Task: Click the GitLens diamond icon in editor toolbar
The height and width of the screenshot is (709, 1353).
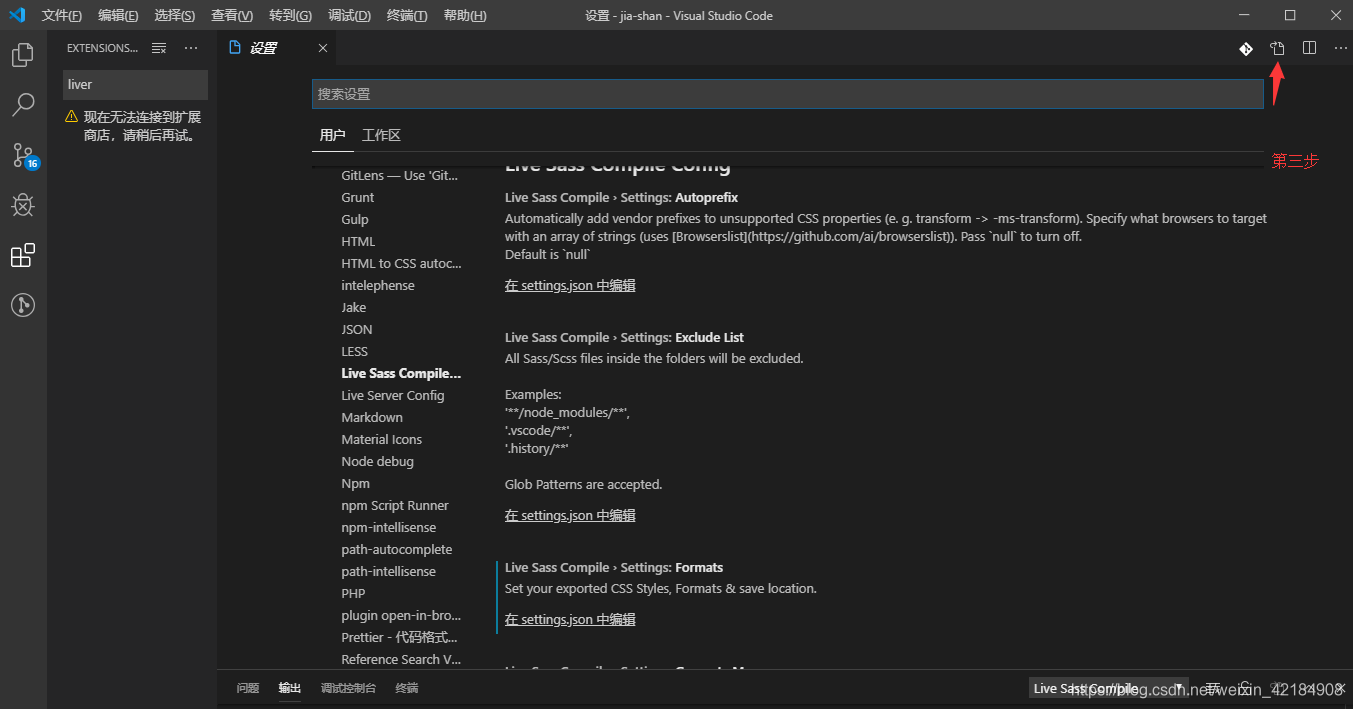Action: 1246,48
